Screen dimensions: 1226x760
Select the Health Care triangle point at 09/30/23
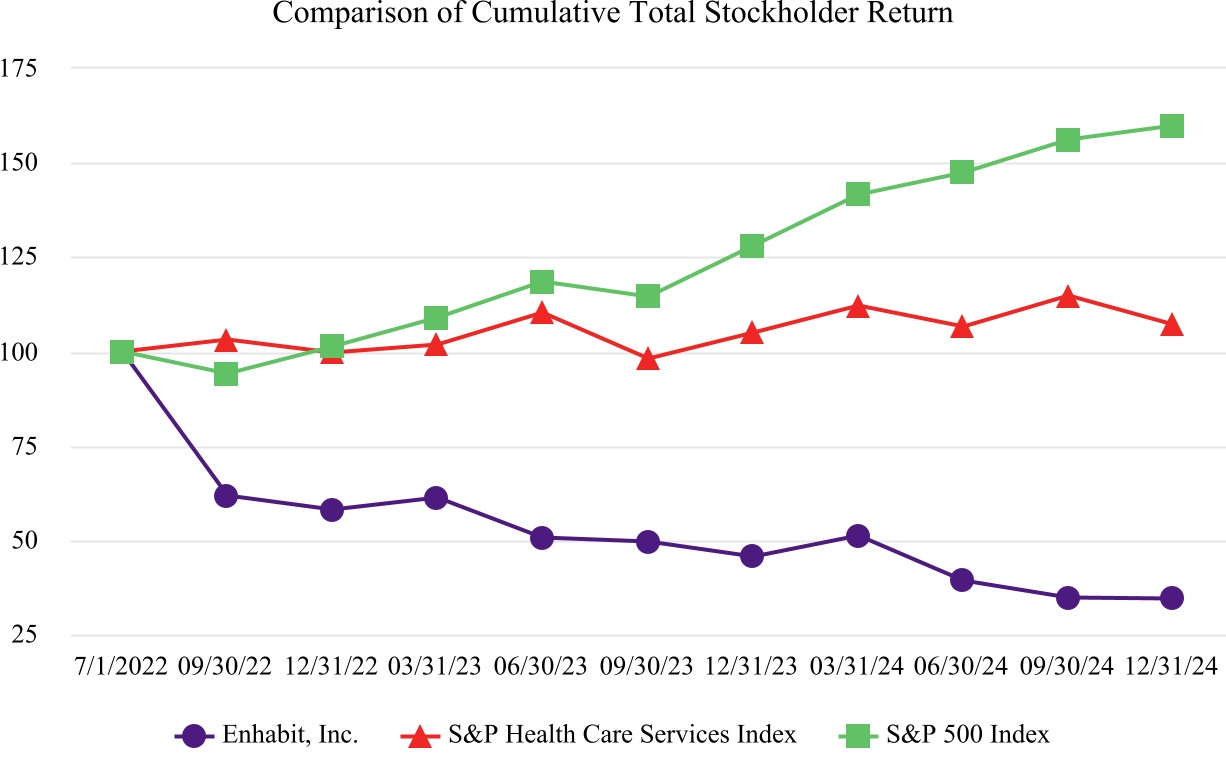pyautogui.click(x=648, y=359)
